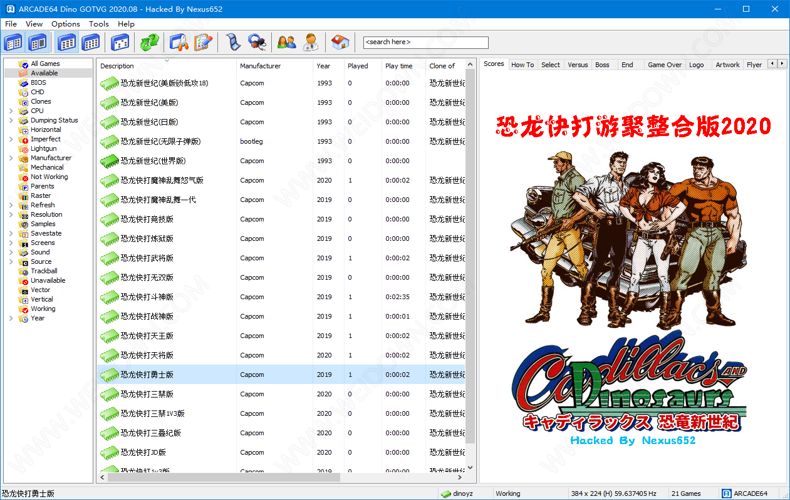Switch to the Artwork tab

[728, 65]
